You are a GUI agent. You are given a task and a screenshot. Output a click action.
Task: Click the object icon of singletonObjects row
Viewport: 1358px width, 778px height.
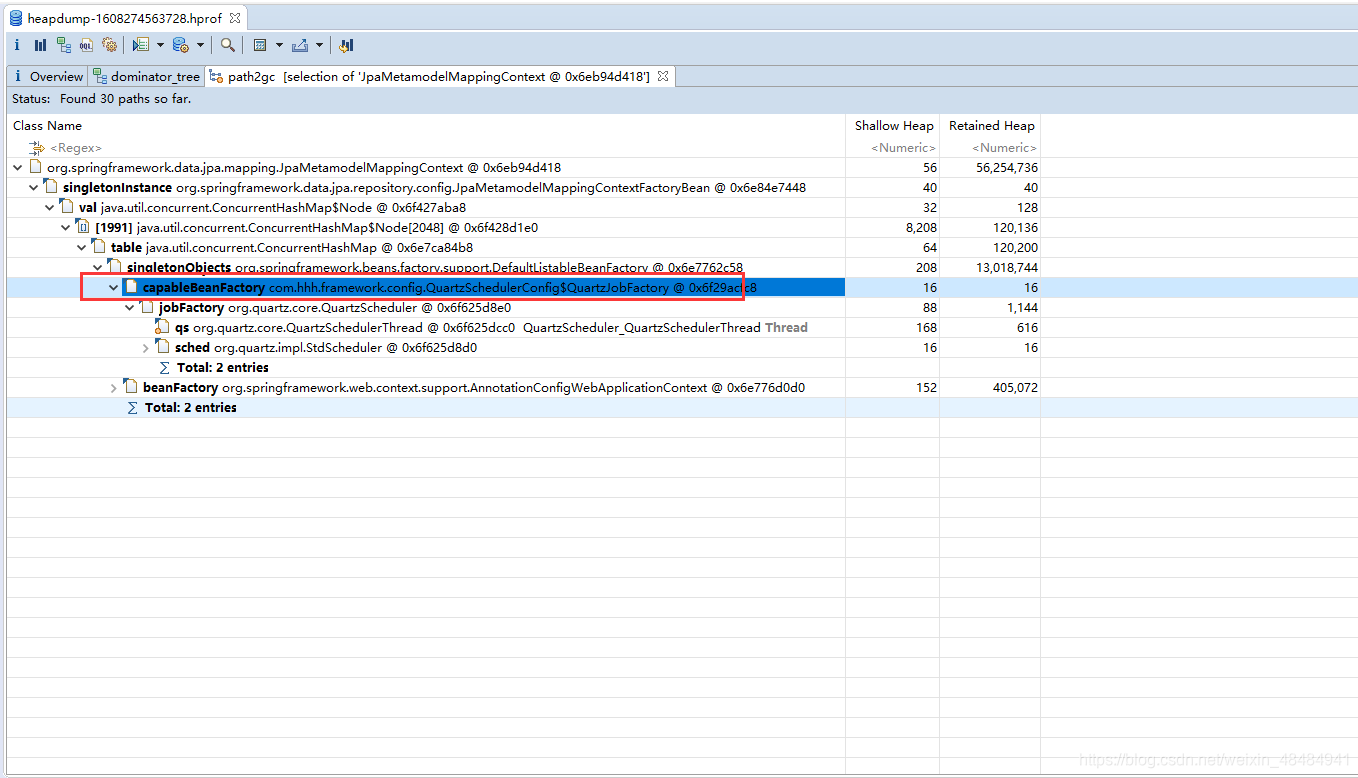(115, 267)
